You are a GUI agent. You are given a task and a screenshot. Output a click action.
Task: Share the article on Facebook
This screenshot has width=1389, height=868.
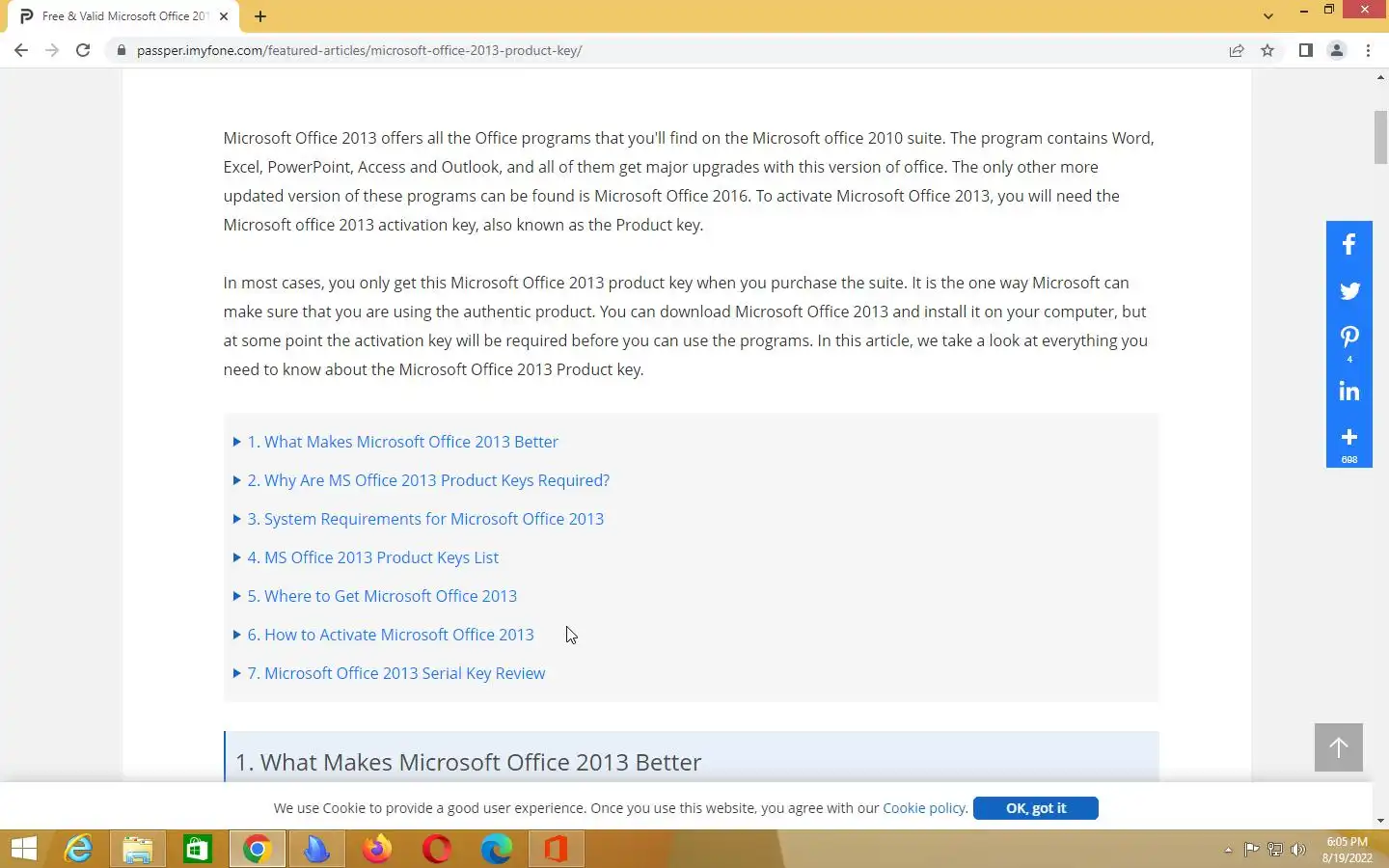point(1348,244)
